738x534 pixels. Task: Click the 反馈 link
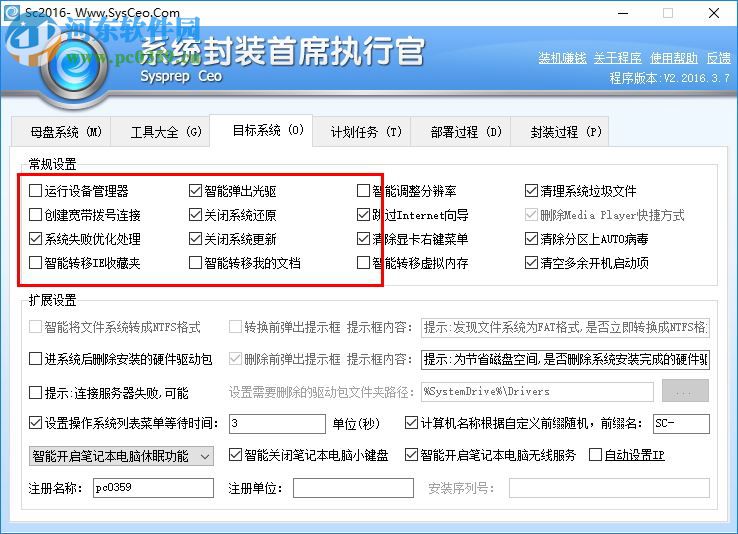tap(718, 58)
